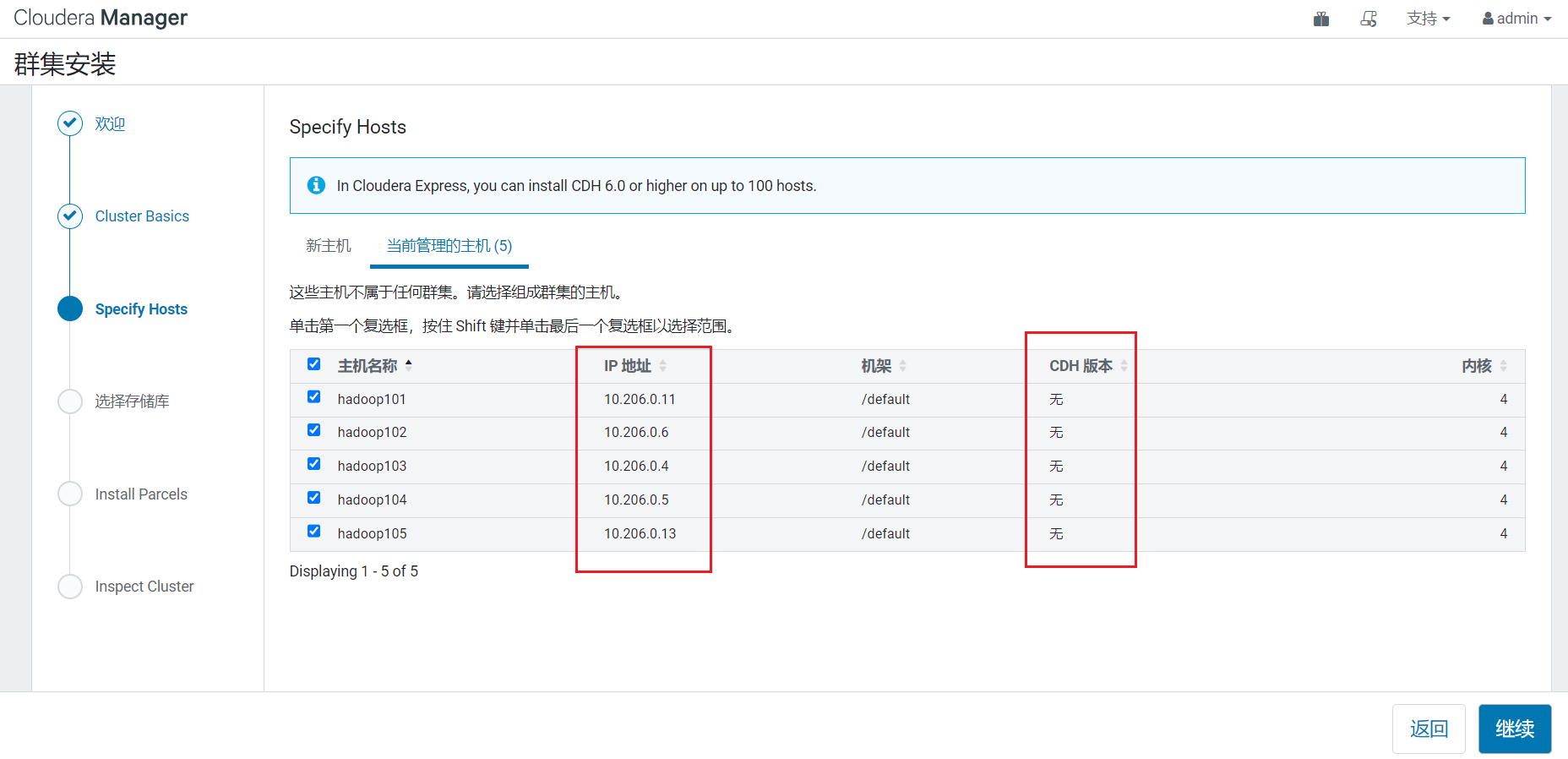Click the 返回 back button
The image size is (1568, 759).
[1429, 729]
